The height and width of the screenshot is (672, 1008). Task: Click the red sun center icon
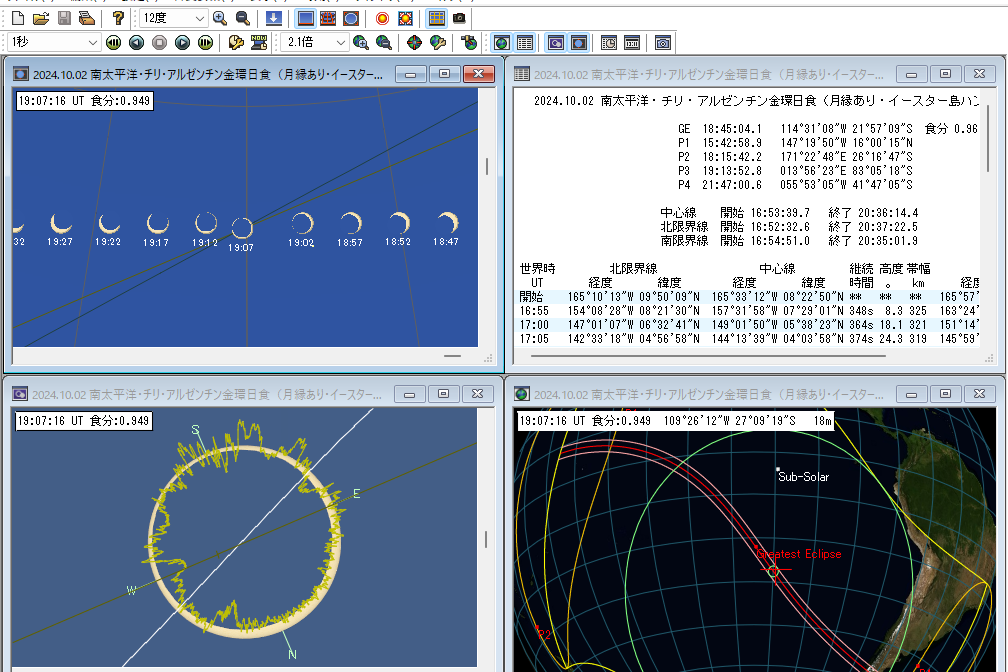point(382,19)
